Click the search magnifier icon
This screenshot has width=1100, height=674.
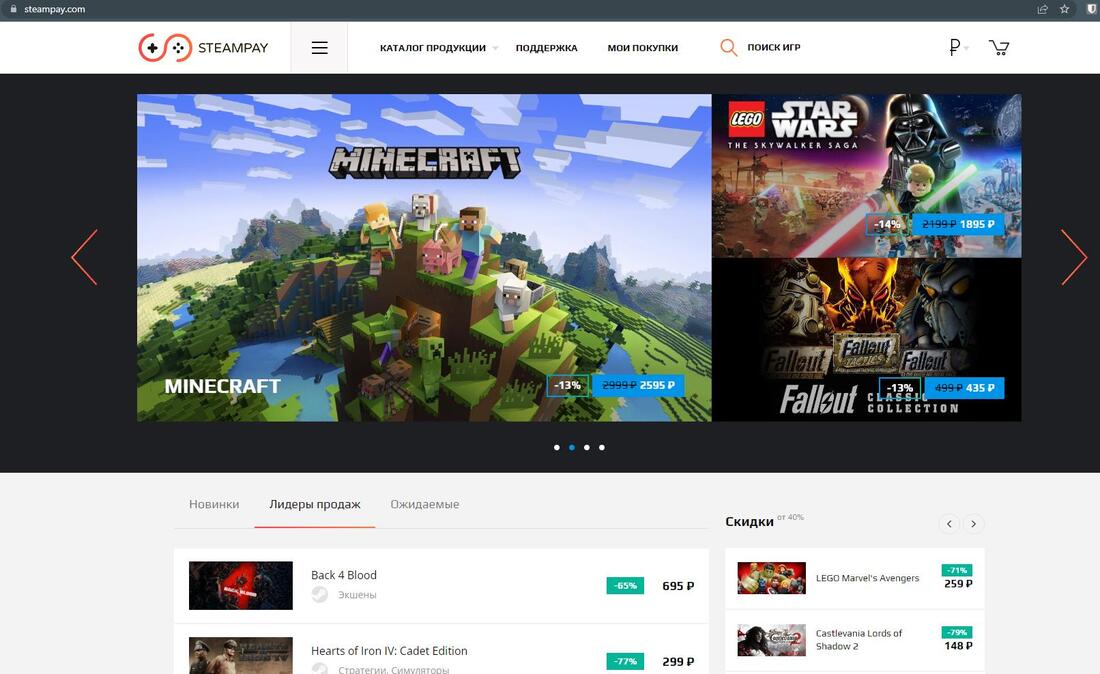click(x=729, y=47)
